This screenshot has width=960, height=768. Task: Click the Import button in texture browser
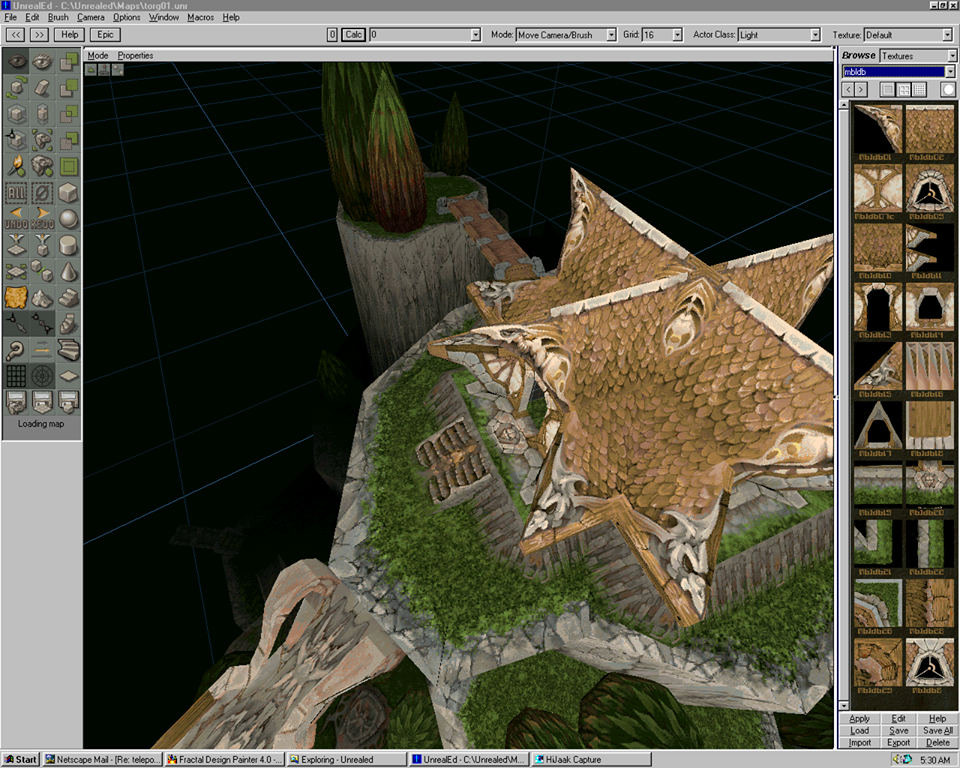tap(860, 743)
